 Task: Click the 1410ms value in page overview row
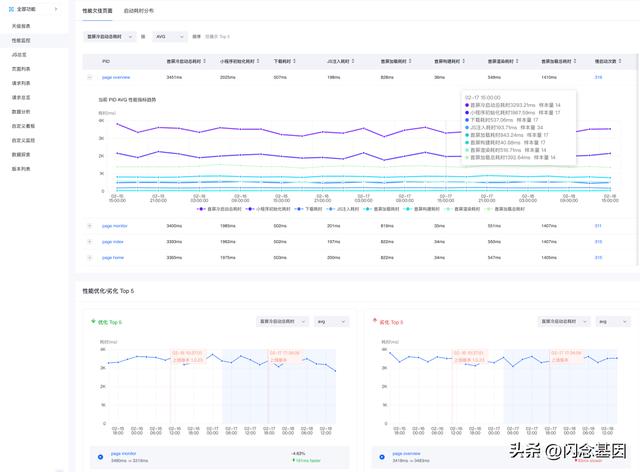click(549, 77)
